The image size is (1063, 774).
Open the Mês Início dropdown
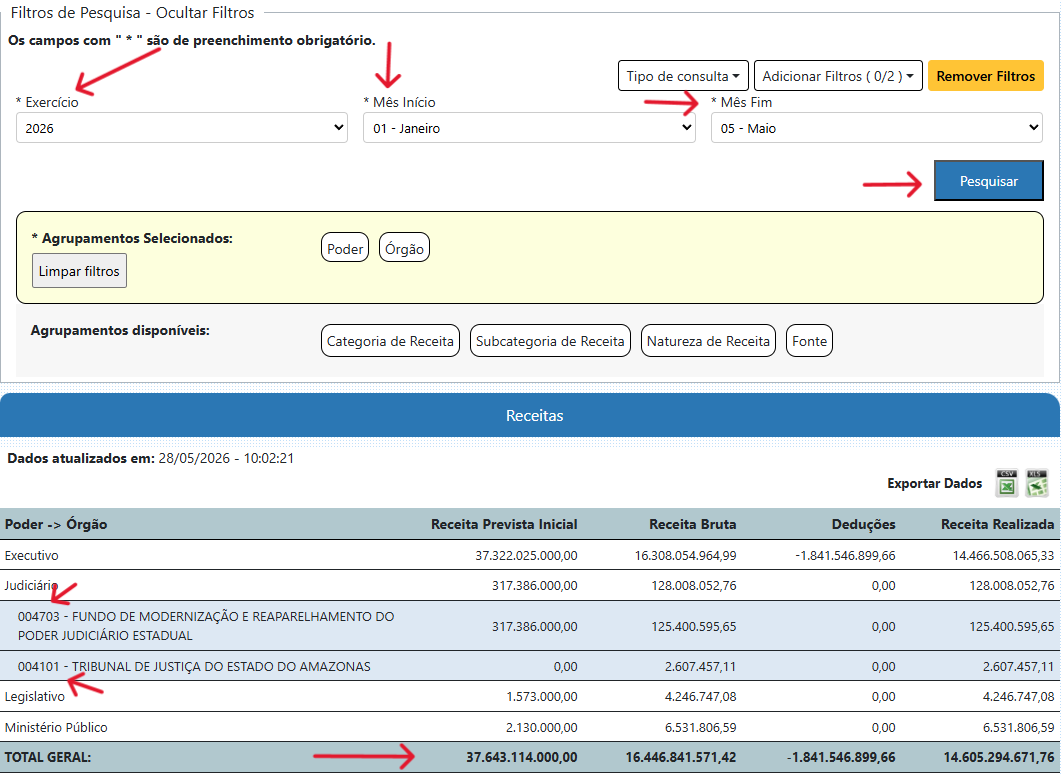pyautogui.click(x=529, y=128)
